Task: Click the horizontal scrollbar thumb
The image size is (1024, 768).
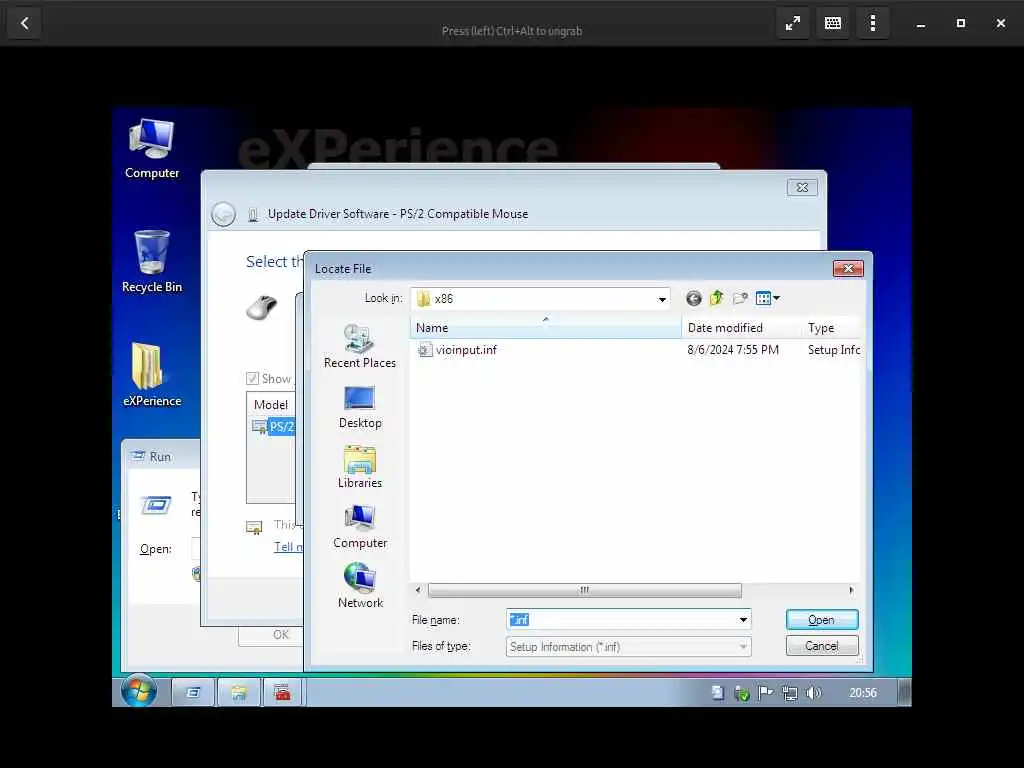Action: tap(584, 590)
